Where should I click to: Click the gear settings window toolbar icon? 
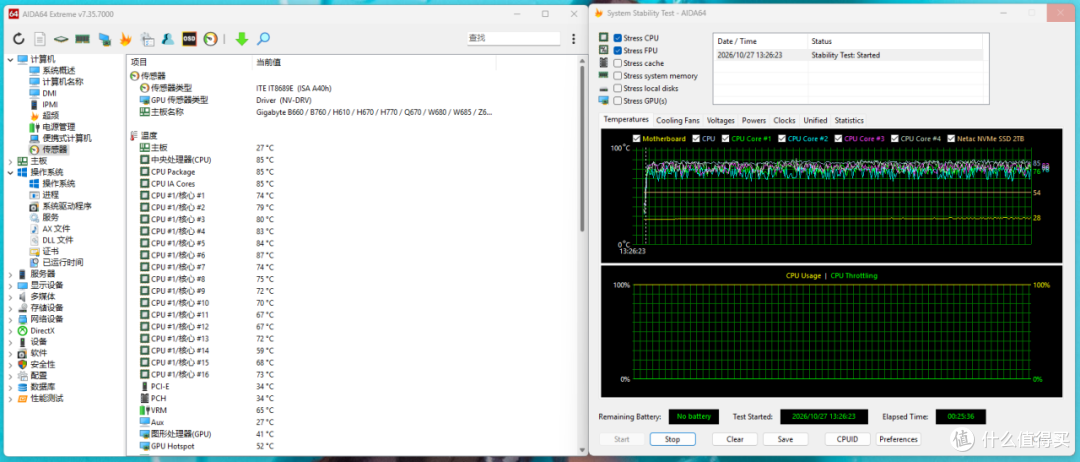(x=147, y=39)
